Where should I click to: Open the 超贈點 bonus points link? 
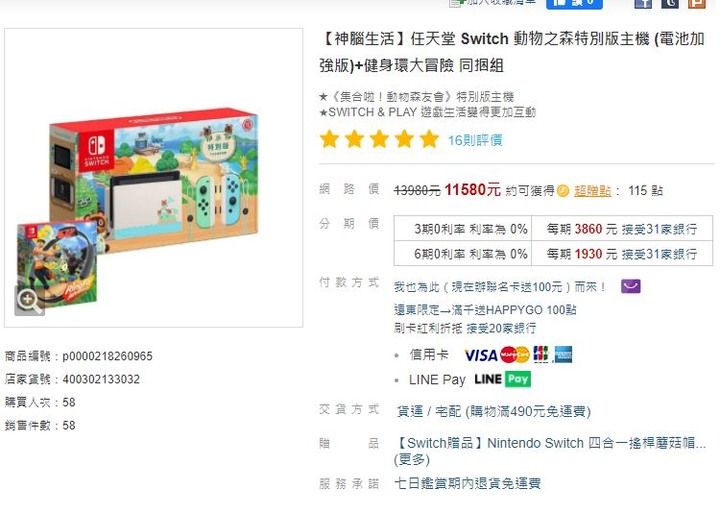tap(592, 191)
